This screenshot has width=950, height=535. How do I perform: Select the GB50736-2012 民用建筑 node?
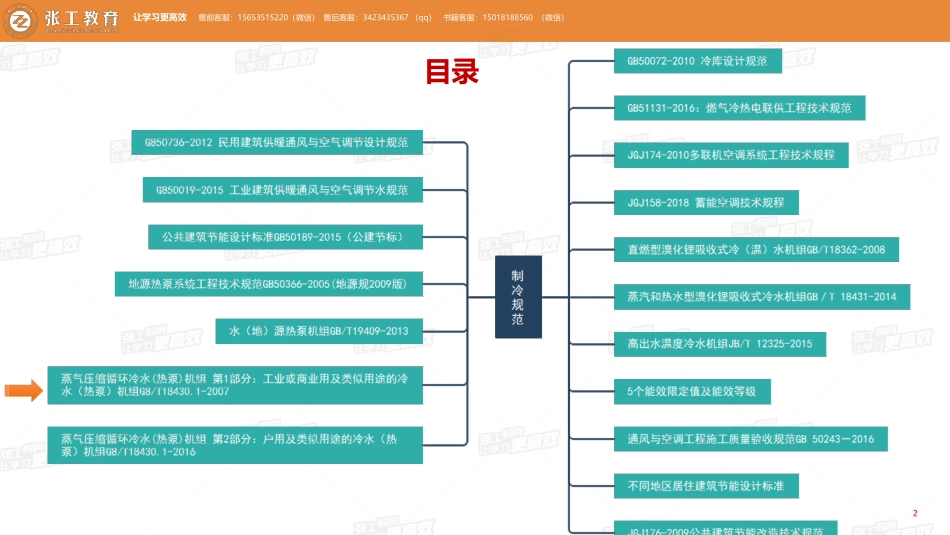click(276, 143)
